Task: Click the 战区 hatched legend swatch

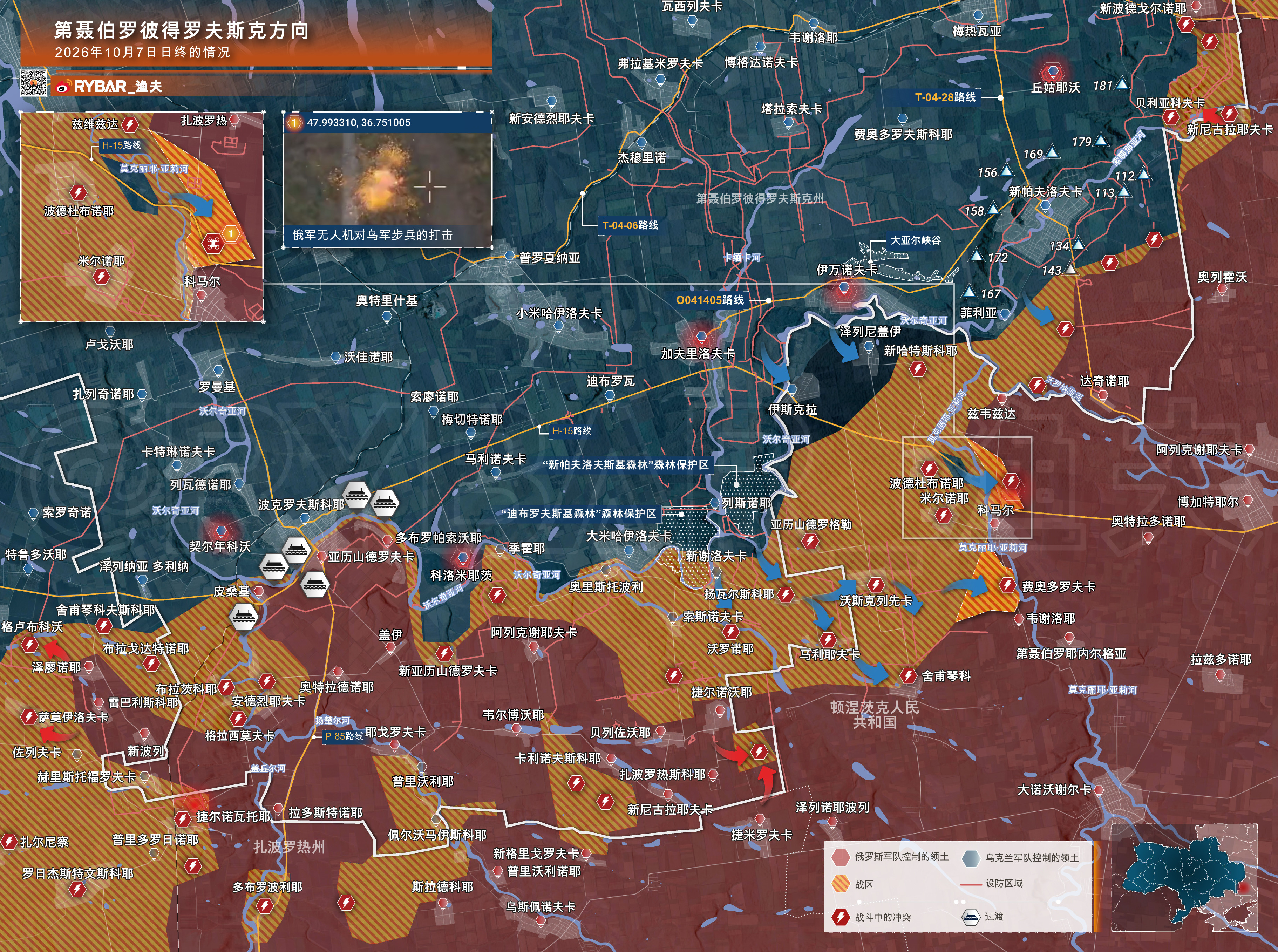Action: [841, 884]
